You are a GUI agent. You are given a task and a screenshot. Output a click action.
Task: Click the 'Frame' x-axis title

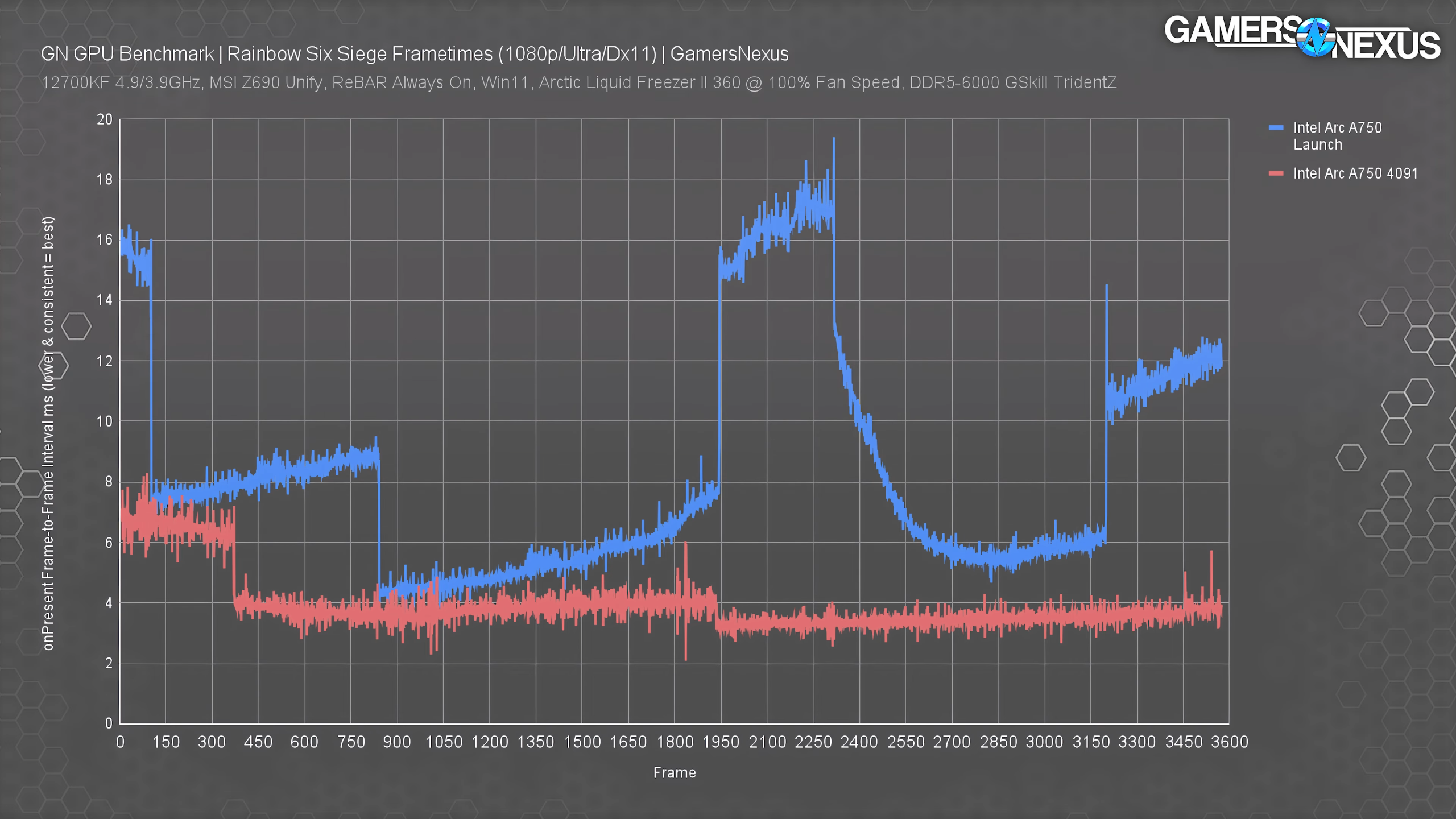(x=675, y=772)
